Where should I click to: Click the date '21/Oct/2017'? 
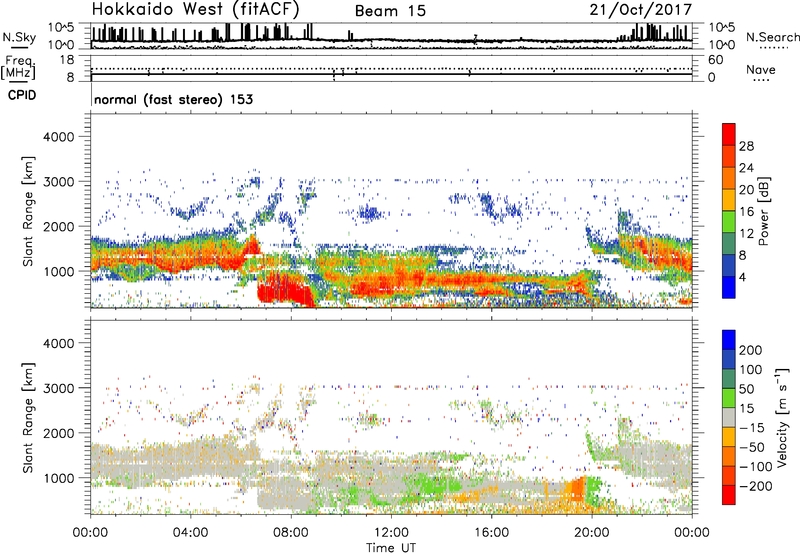pos(641,10)
